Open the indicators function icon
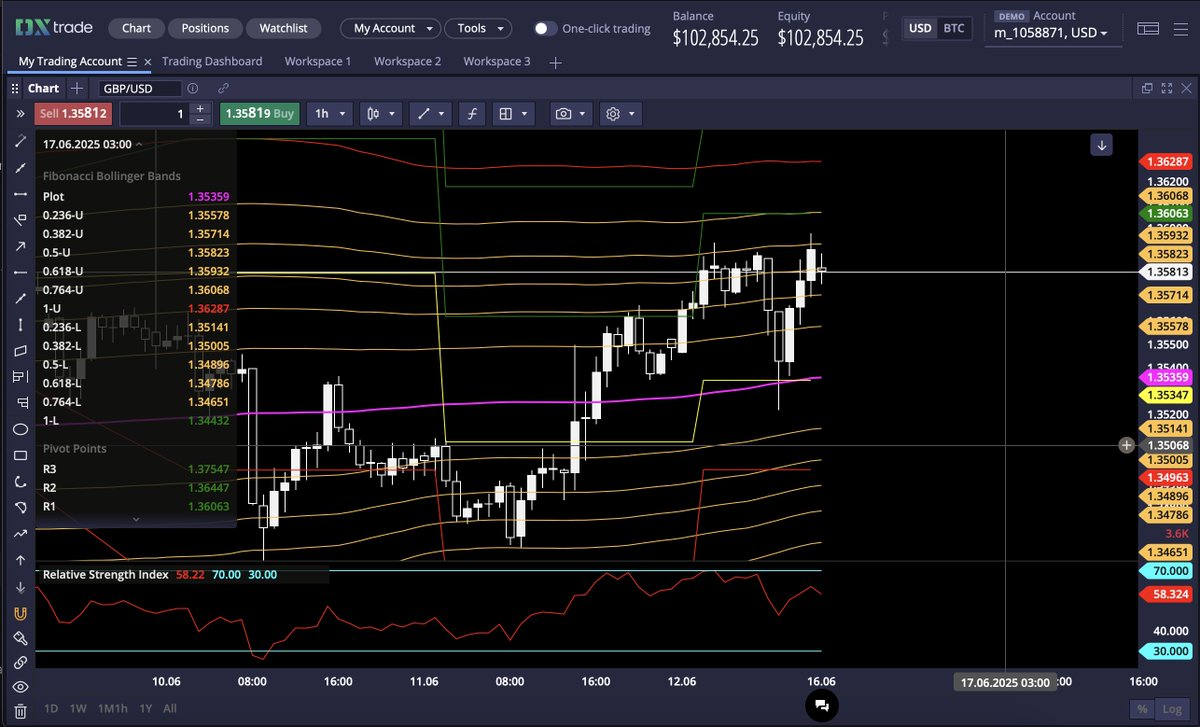 click(x=472, y=114)
